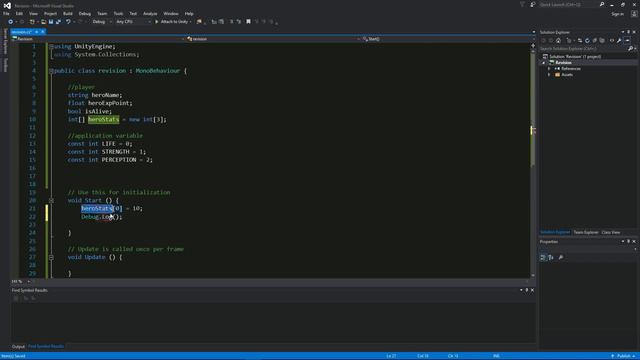Click in the Search Solution Explorer field

(x=584, y=49)
